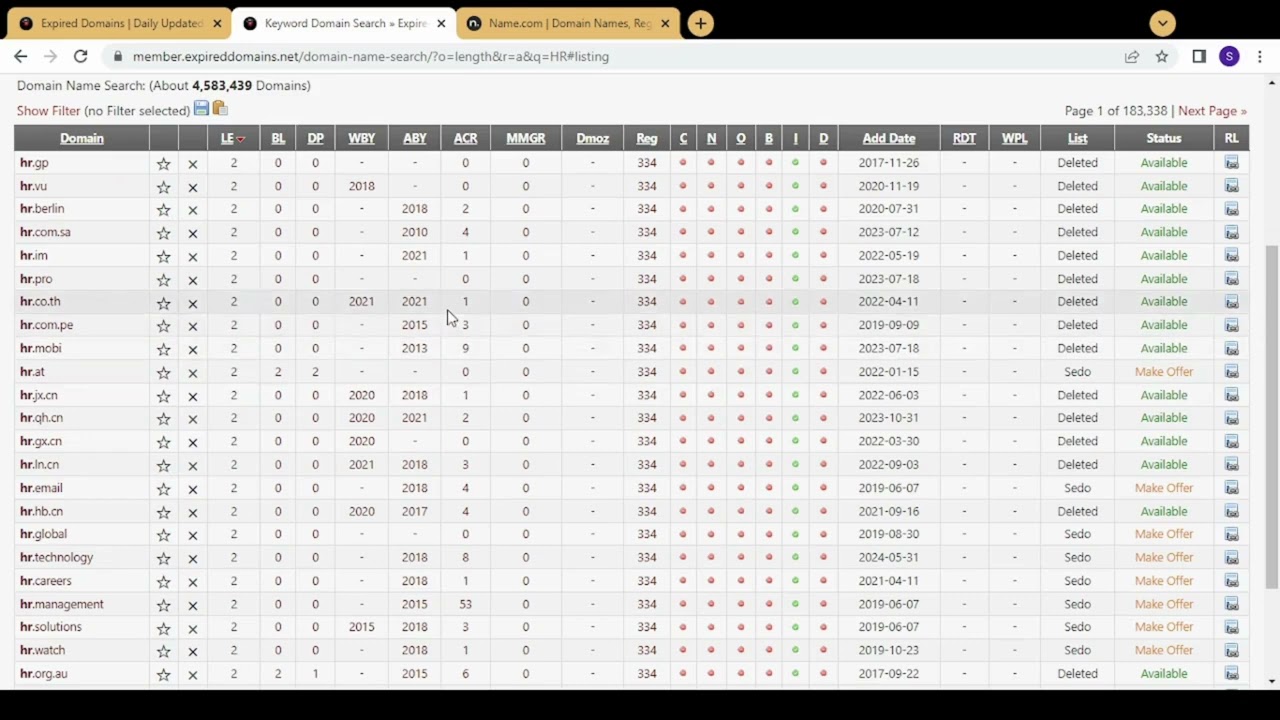
Task: Sort by WBY column header
Action: 361,138
